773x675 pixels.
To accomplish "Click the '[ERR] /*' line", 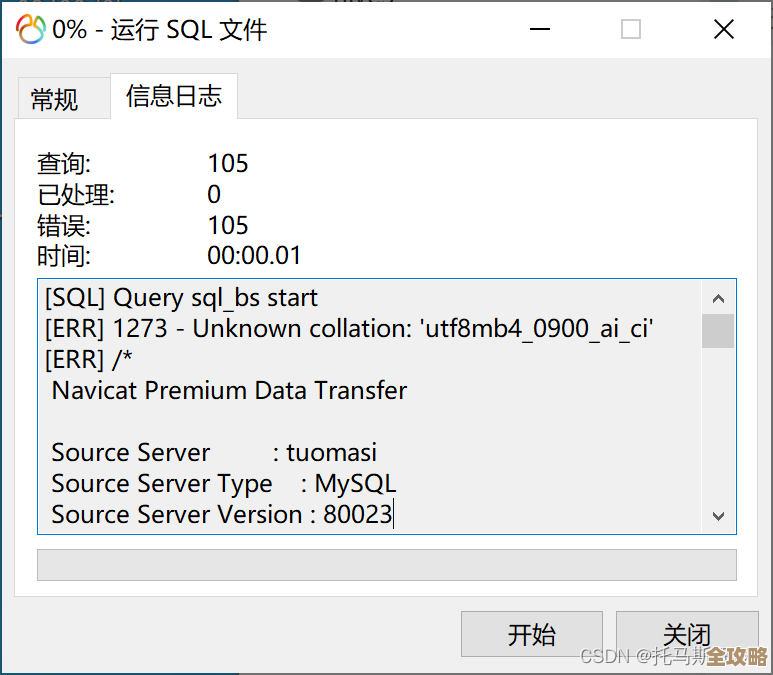I will click(89, 359).
